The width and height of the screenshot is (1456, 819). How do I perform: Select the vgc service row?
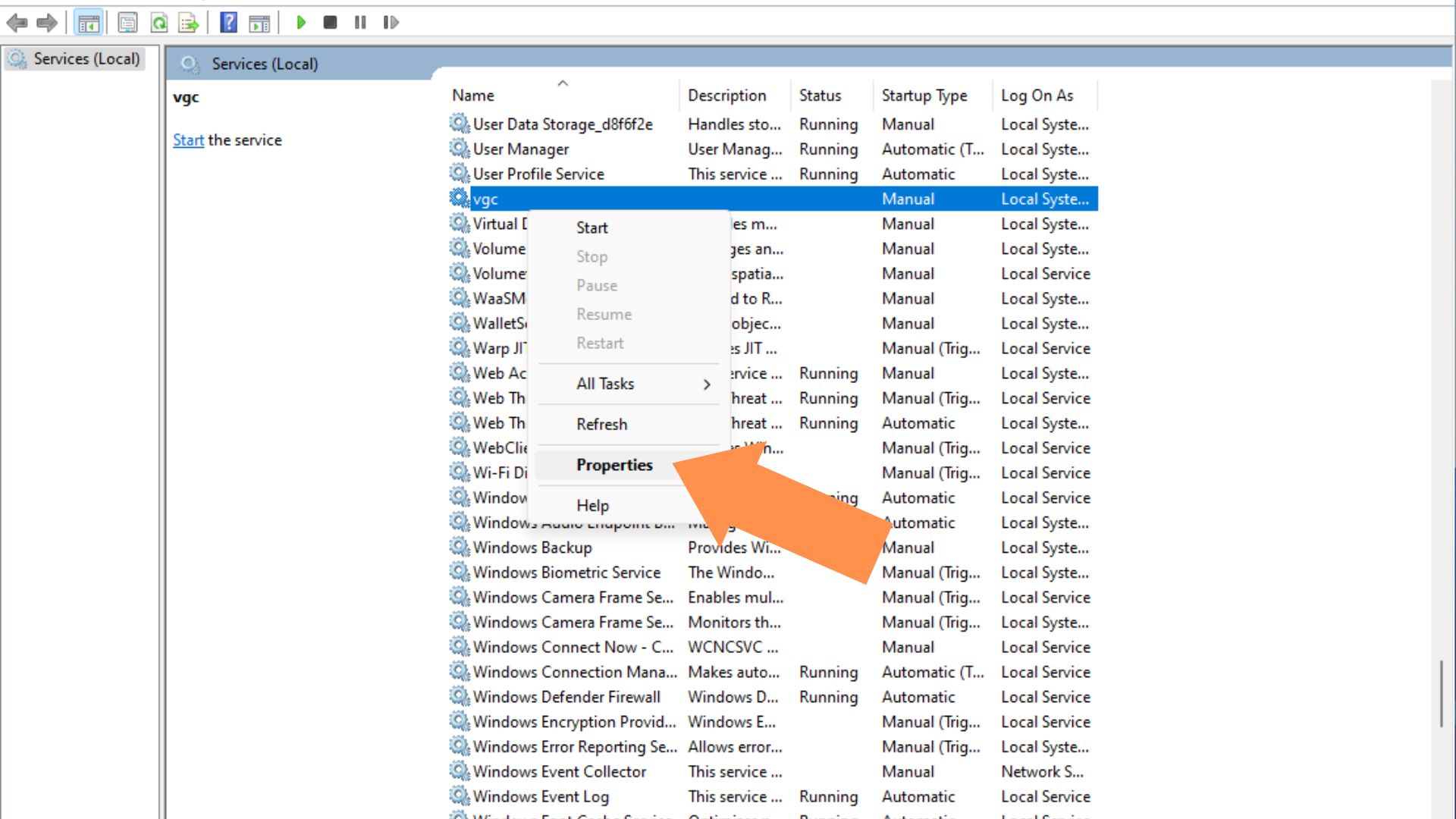773,199
